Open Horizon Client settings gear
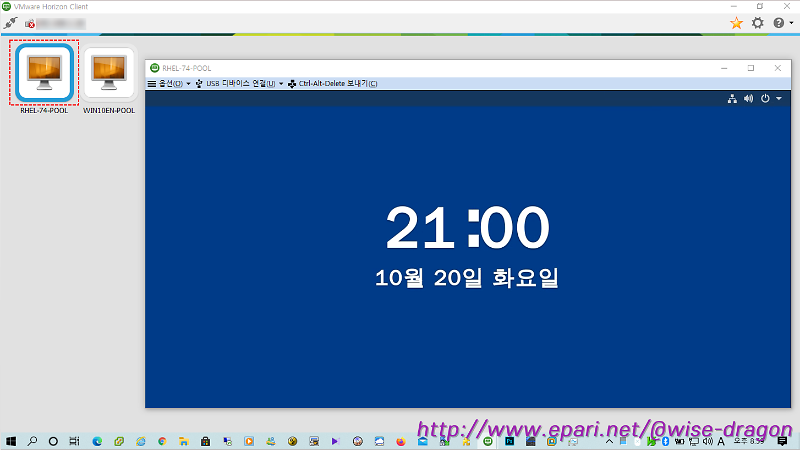This screenshot has height=450, width=800. [758, 23]
